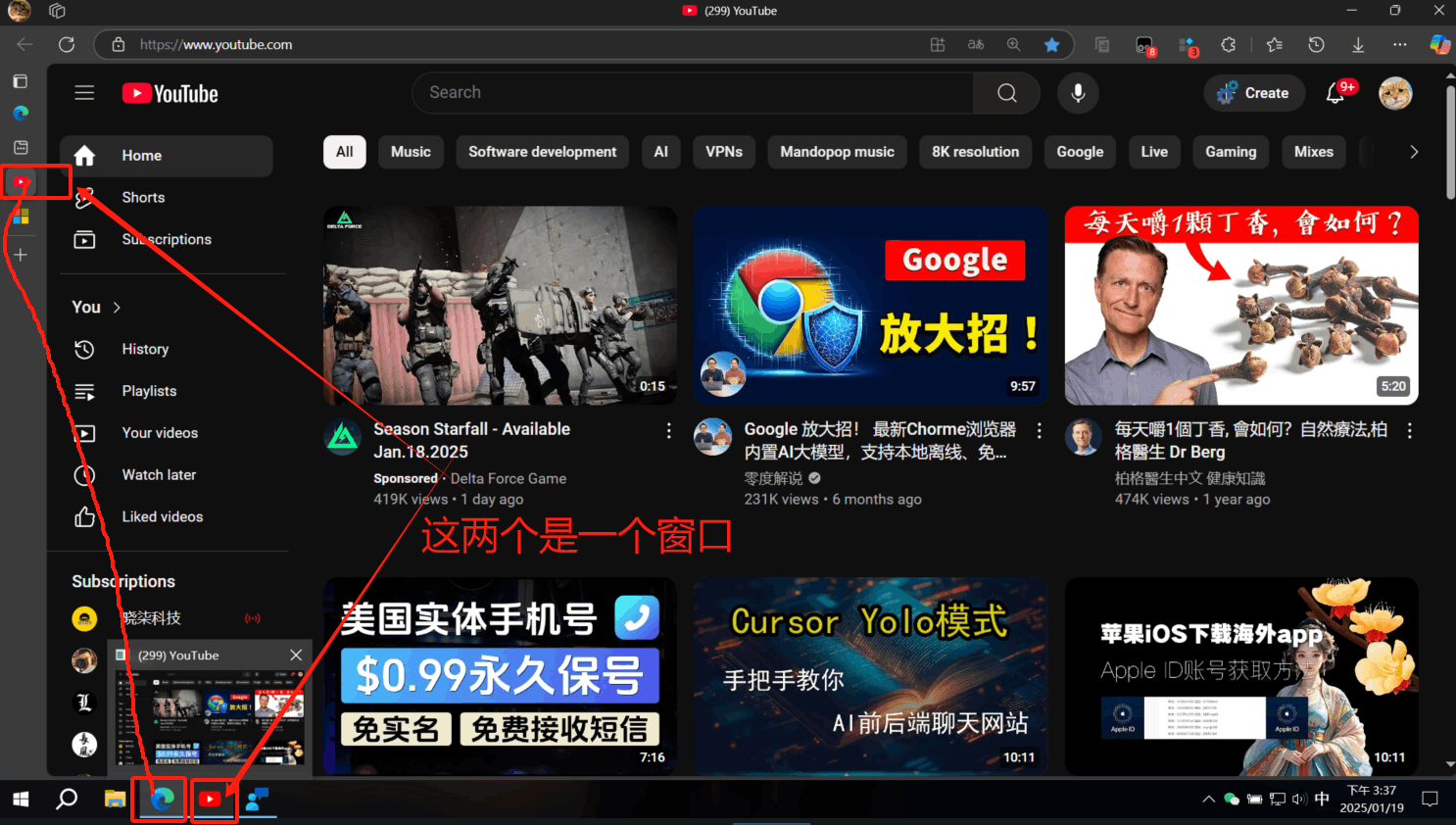The image size is (1456, 825).
Task: Open Your videos in the sidebar
Action: tap(167, 433)
